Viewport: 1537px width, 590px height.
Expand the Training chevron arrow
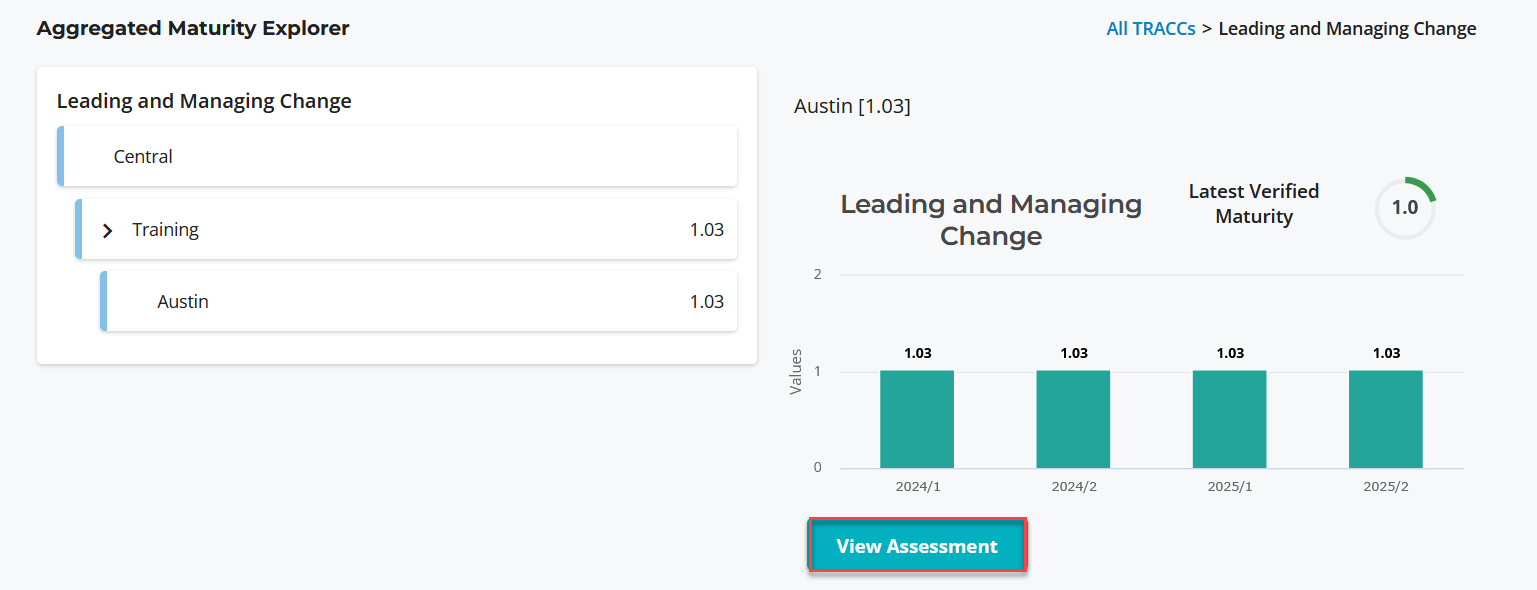108,231
